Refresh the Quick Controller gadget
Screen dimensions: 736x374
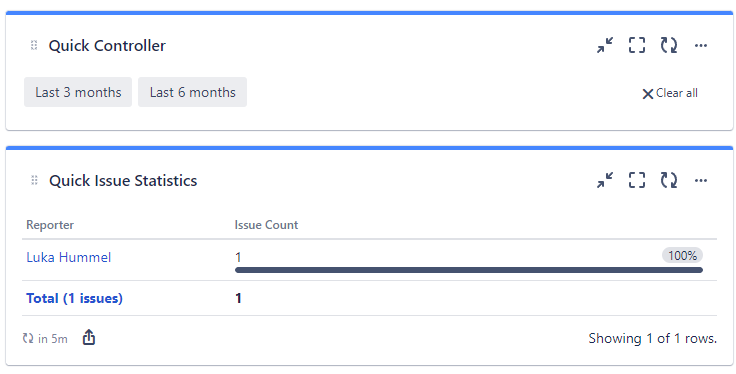669,46
